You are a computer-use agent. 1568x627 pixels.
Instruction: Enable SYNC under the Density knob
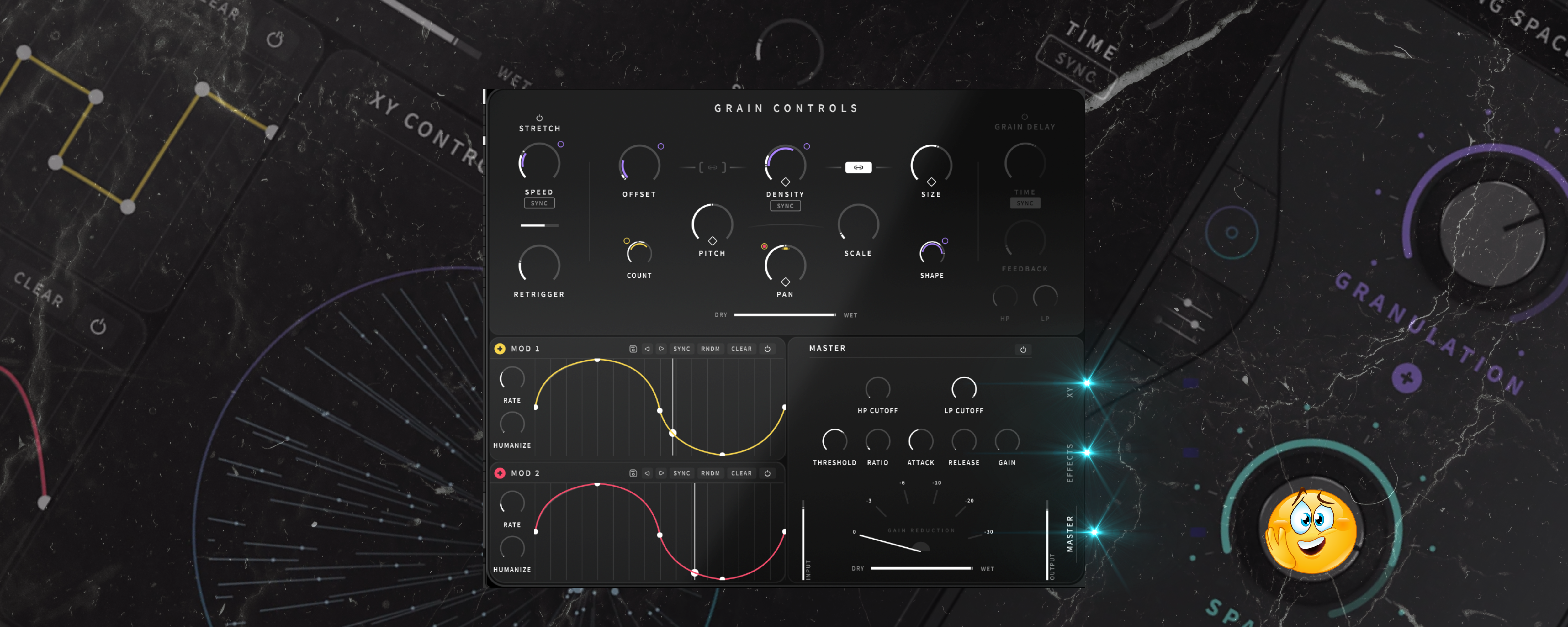click(x=785, y=206)
